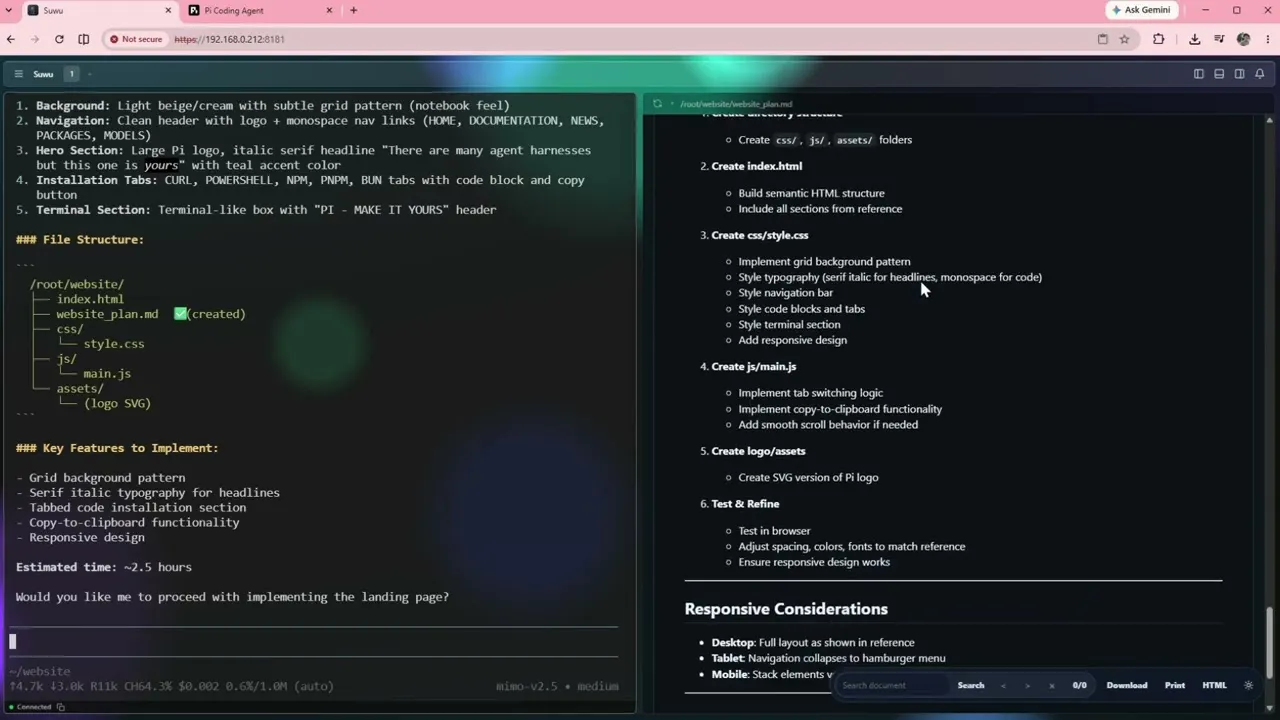Copy connection info next to Connected
Screen dimensions: 1280x720
pos(61,707)
